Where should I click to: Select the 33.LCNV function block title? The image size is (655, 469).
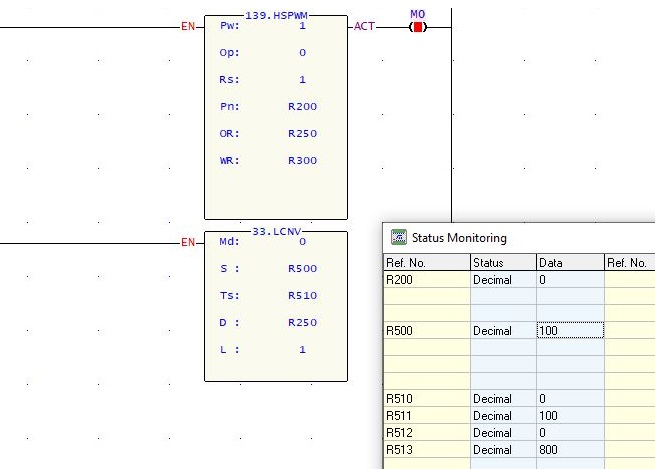click(x=276, y=233)
